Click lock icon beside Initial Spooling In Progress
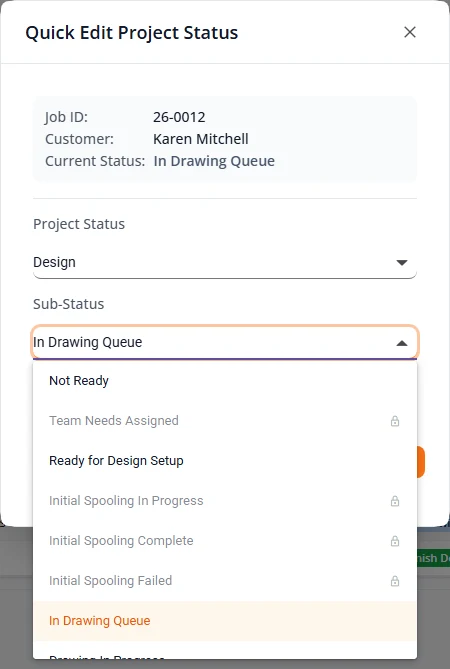450x669 pixels. click(x=395, y=501)
